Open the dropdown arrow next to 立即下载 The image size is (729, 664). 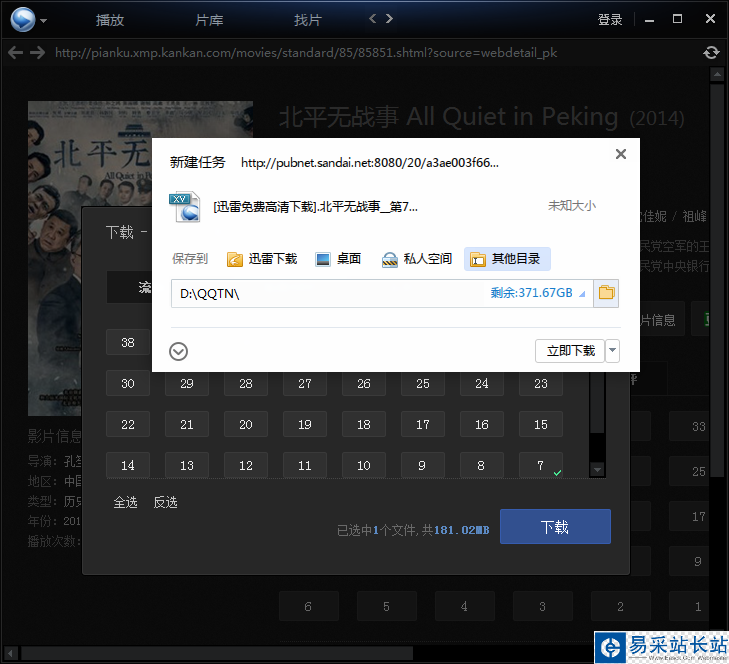(x=612, y=351)
